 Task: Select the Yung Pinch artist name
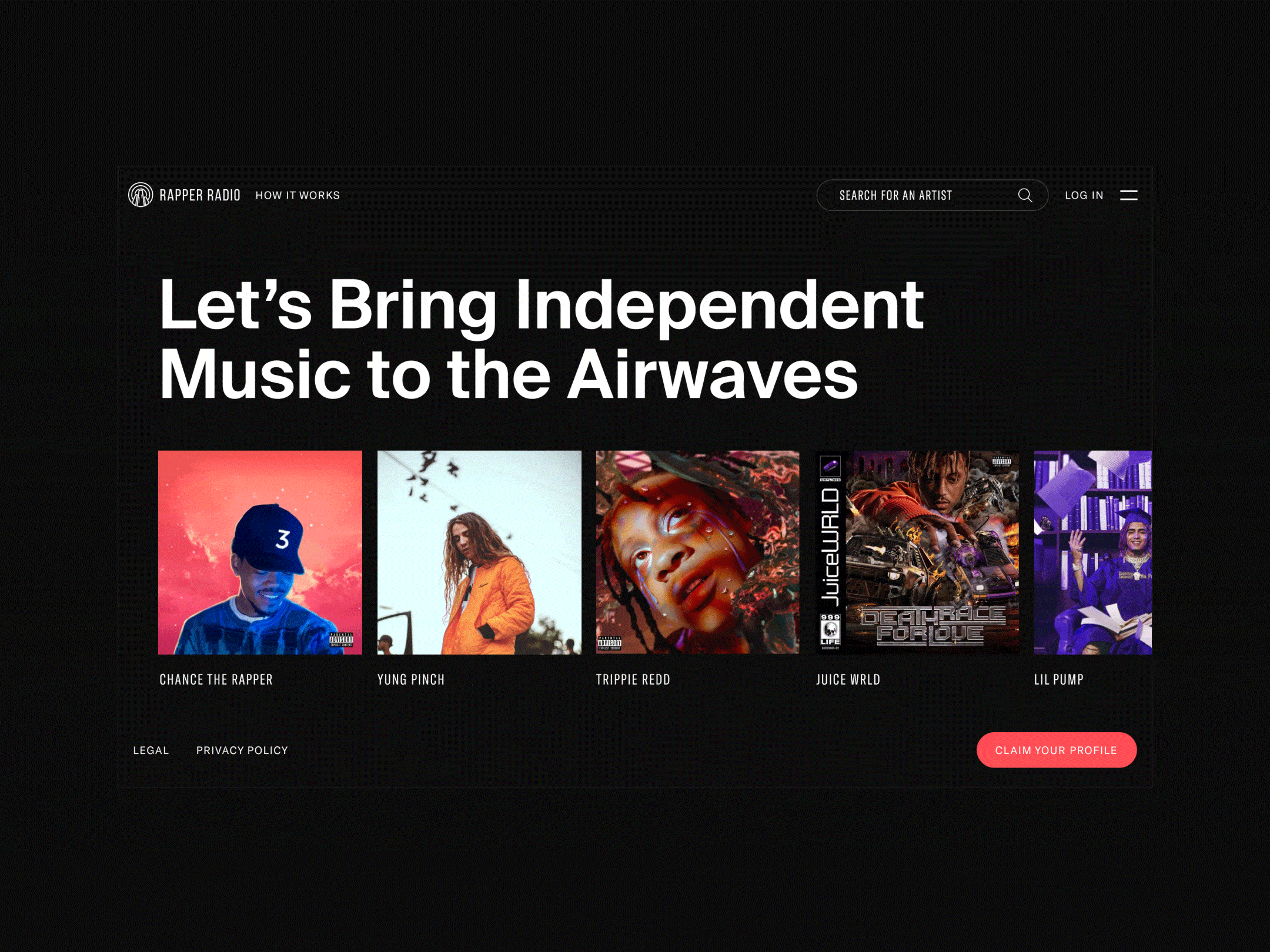click(x=411, y=679)
